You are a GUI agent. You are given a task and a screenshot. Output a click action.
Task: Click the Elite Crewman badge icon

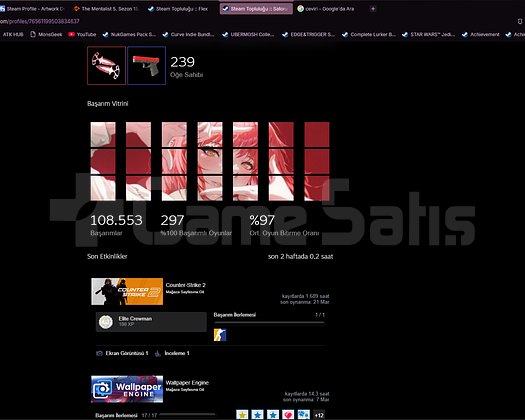click(x=106, y=322)
